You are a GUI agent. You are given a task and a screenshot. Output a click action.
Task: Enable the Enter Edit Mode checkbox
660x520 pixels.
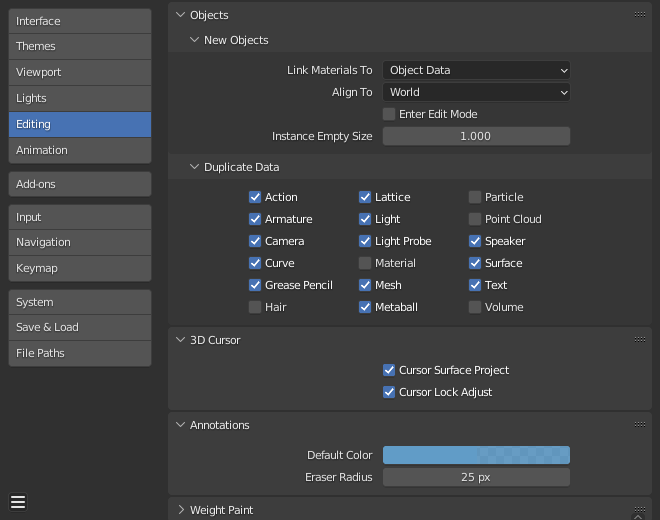coord(389,114)
